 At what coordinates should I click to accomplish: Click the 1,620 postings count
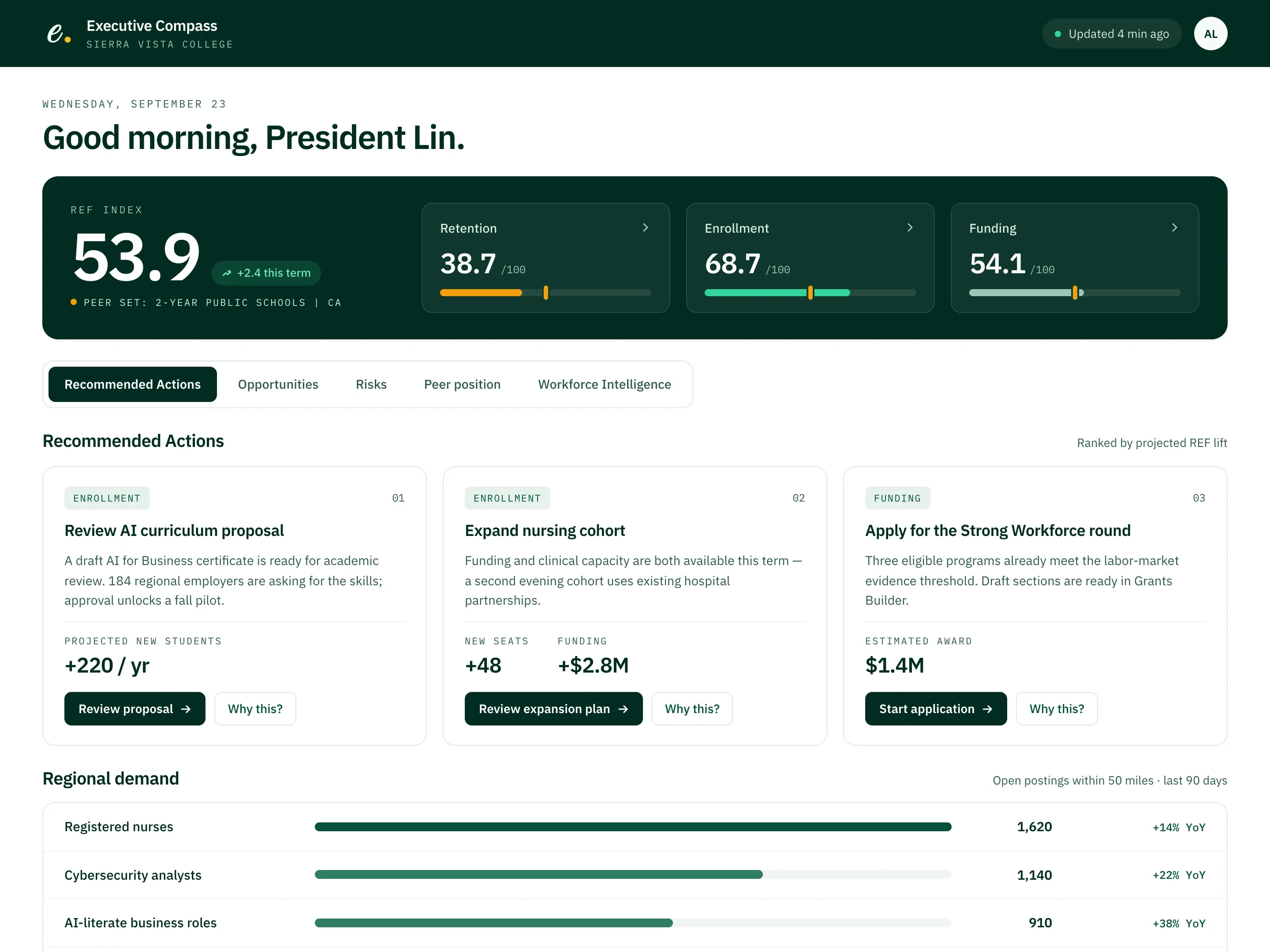point(1035,827)
